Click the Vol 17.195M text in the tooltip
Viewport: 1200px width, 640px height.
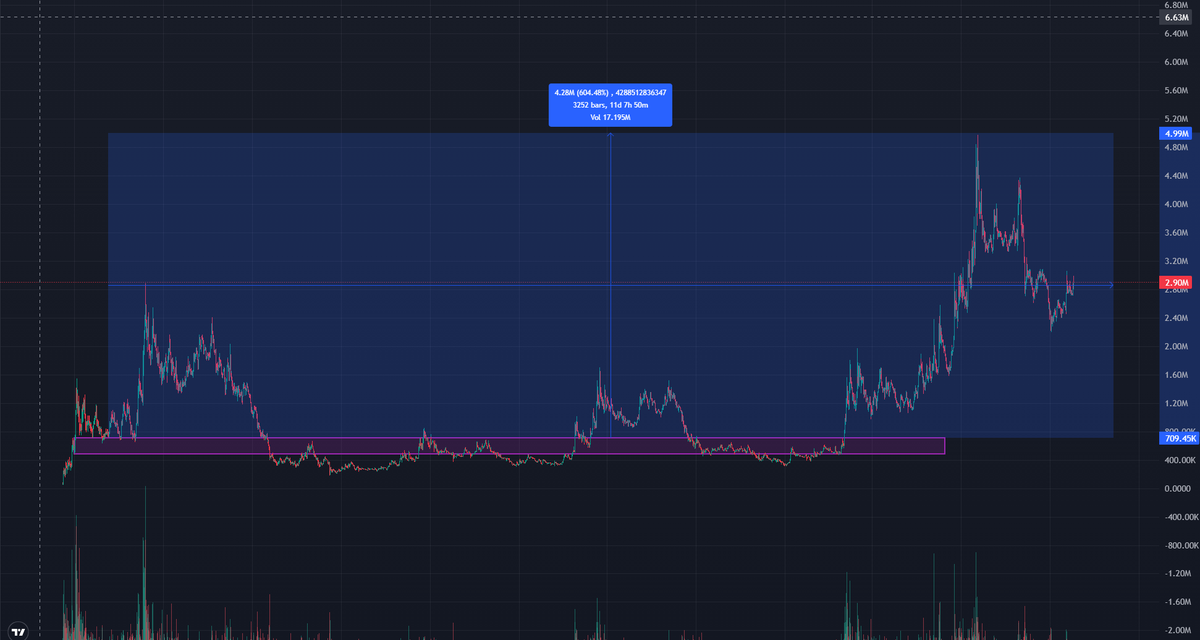(610, 118)
